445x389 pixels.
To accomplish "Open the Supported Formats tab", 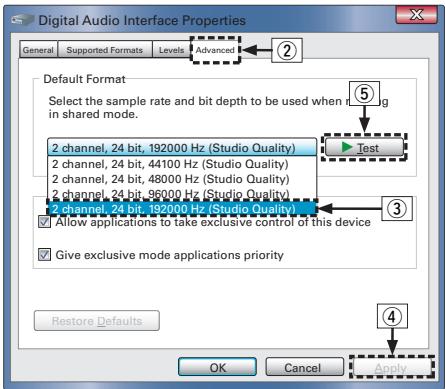I will click(105, 50).
